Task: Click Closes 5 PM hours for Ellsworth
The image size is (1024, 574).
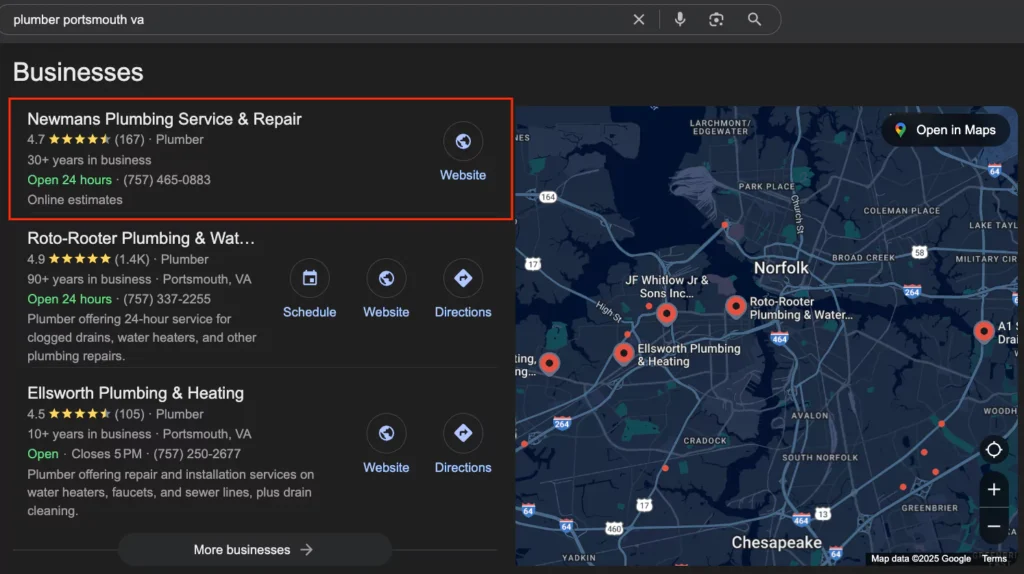Action: tap(106, 454)
